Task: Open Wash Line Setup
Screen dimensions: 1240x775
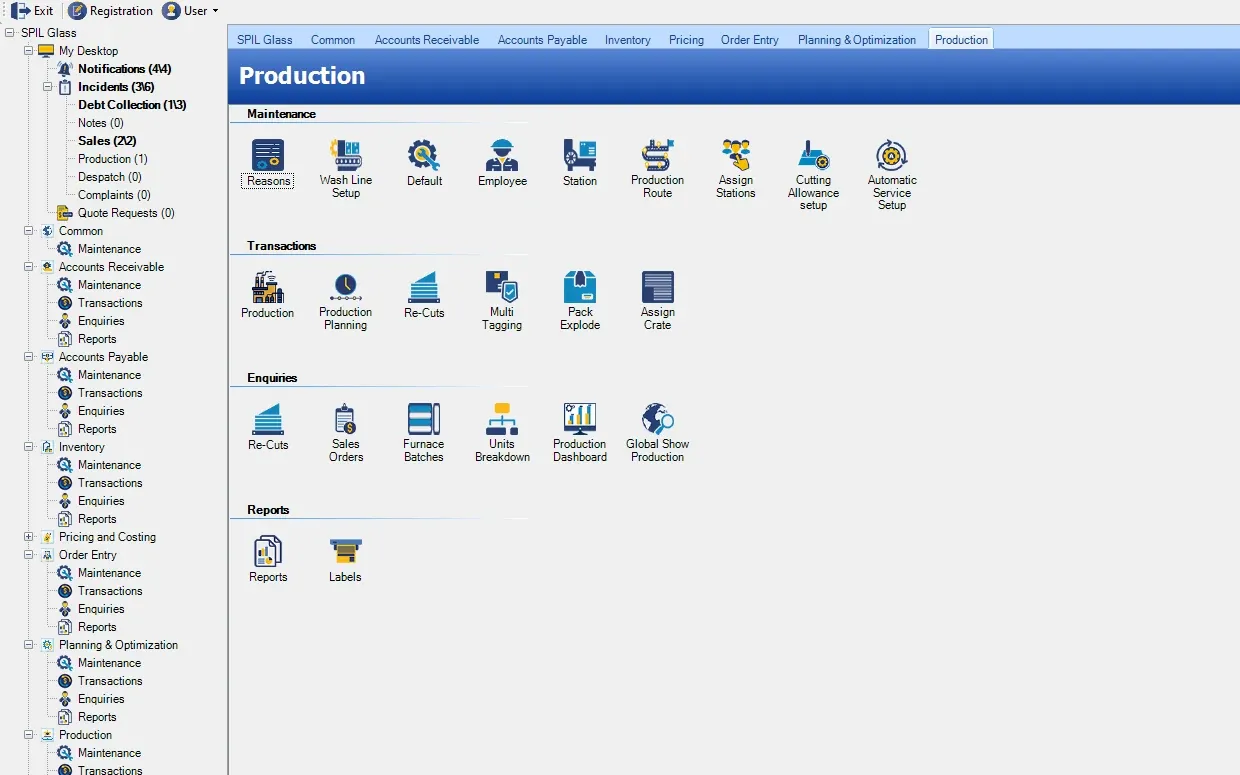Action: click(346, 169)
